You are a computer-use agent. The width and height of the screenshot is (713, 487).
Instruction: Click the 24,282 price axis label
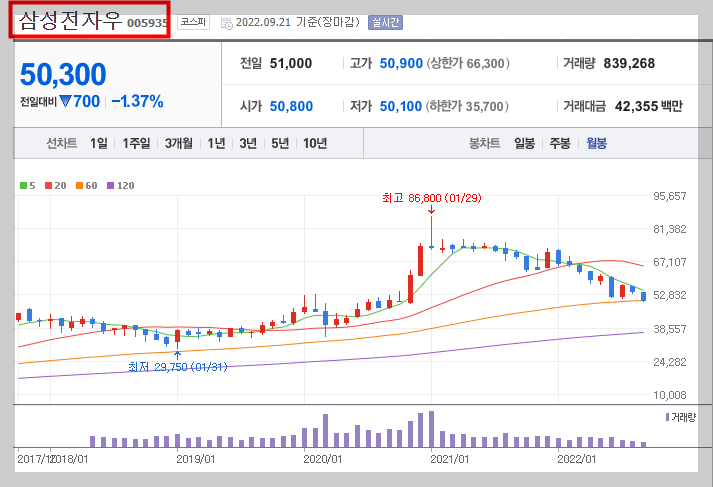click(x=669, y=362)
